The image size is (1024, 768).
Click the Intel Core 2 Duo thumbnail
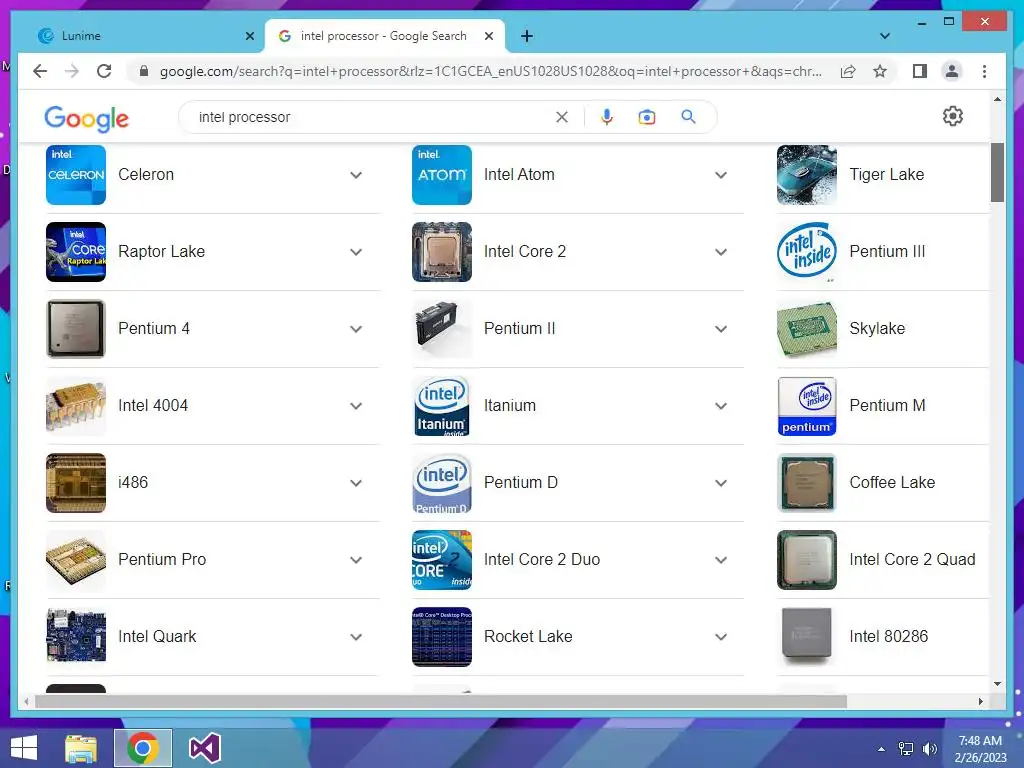pos(441,560)
